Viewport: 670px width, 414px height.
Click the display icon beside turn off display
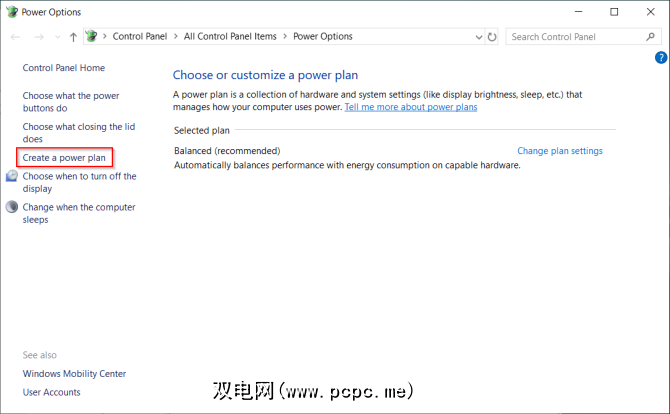[x=12, y=176]
